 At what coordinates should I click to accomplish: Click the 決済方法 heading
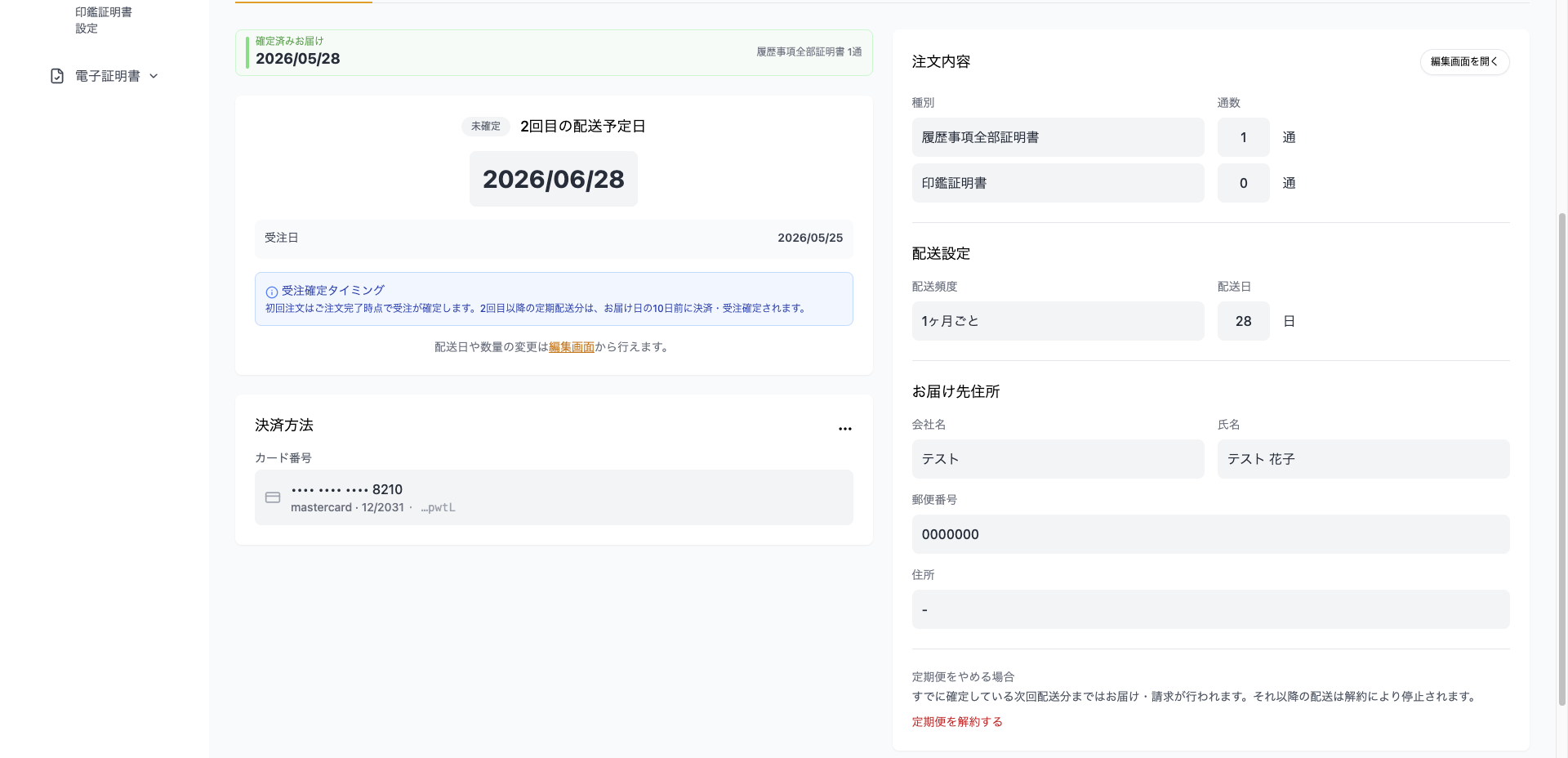(284, 426)
